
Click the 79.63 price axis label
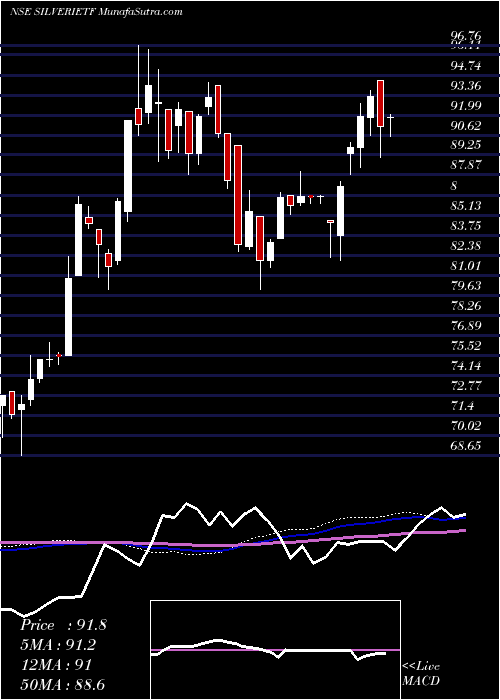466,286
